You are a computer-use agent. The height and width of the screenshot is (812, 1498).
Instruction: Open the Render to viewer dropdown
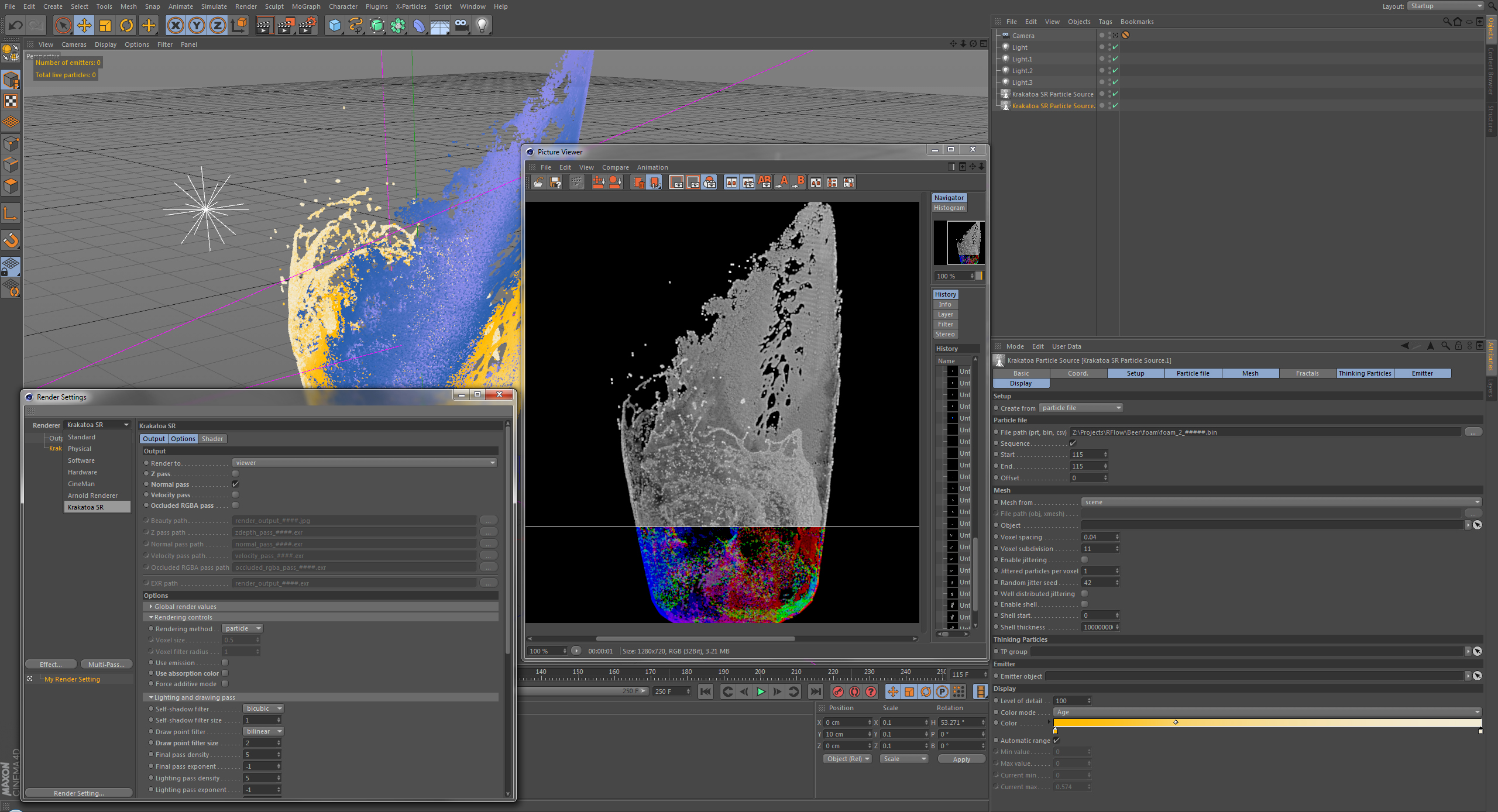click(365, 463)
